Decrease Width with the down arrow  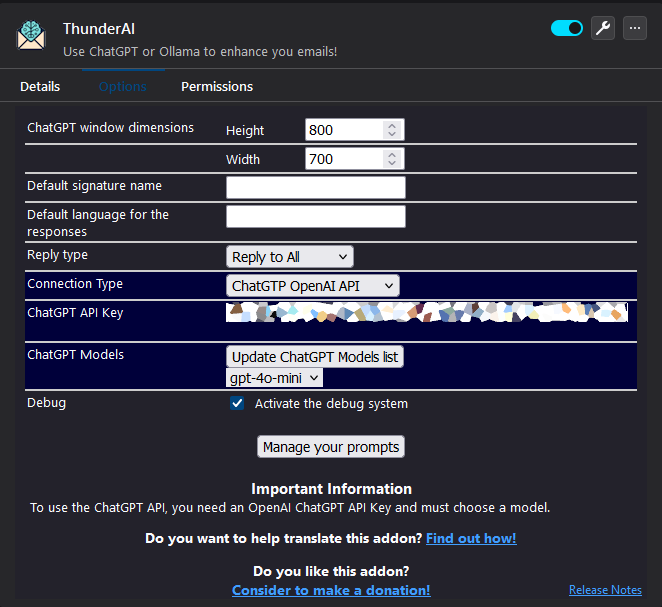(x=392, y=163)
